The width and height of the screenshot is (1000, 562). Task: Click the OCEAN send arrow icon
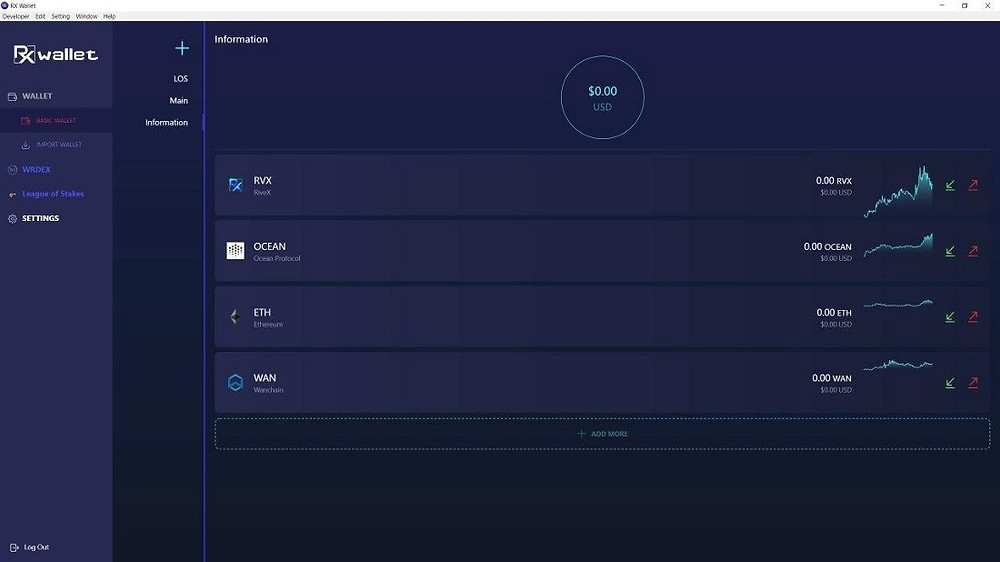[x=973, y=251]
